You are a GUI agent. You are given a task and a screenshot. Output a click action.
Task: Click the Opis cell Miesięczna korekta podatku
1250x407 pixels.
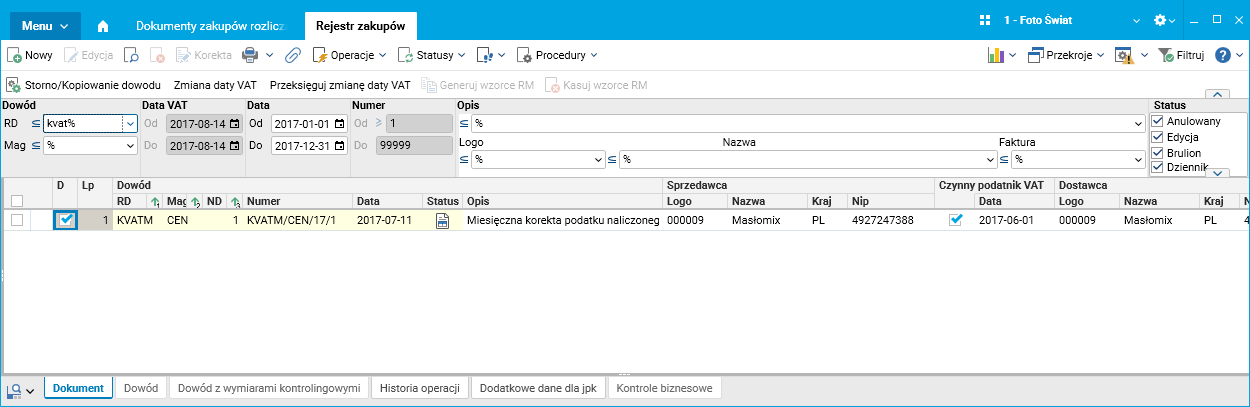tap(564, 220)
